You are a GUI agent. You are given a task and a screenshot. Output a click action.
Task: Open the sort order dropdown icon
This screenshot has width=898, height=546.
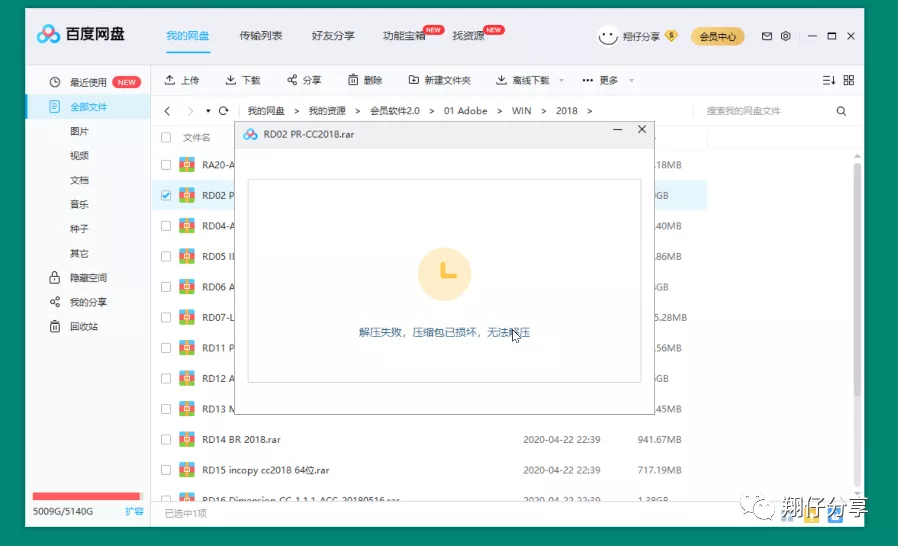[x=828, y=80]
